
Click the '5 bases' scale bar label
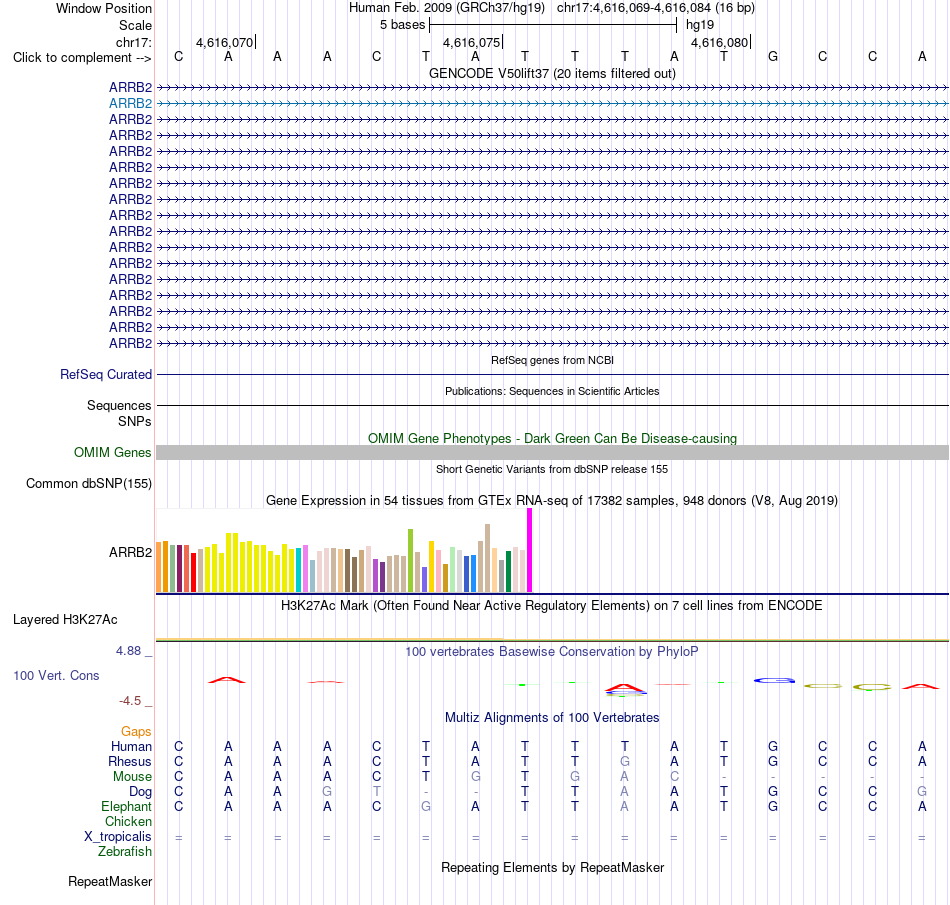tap(402, 25)
